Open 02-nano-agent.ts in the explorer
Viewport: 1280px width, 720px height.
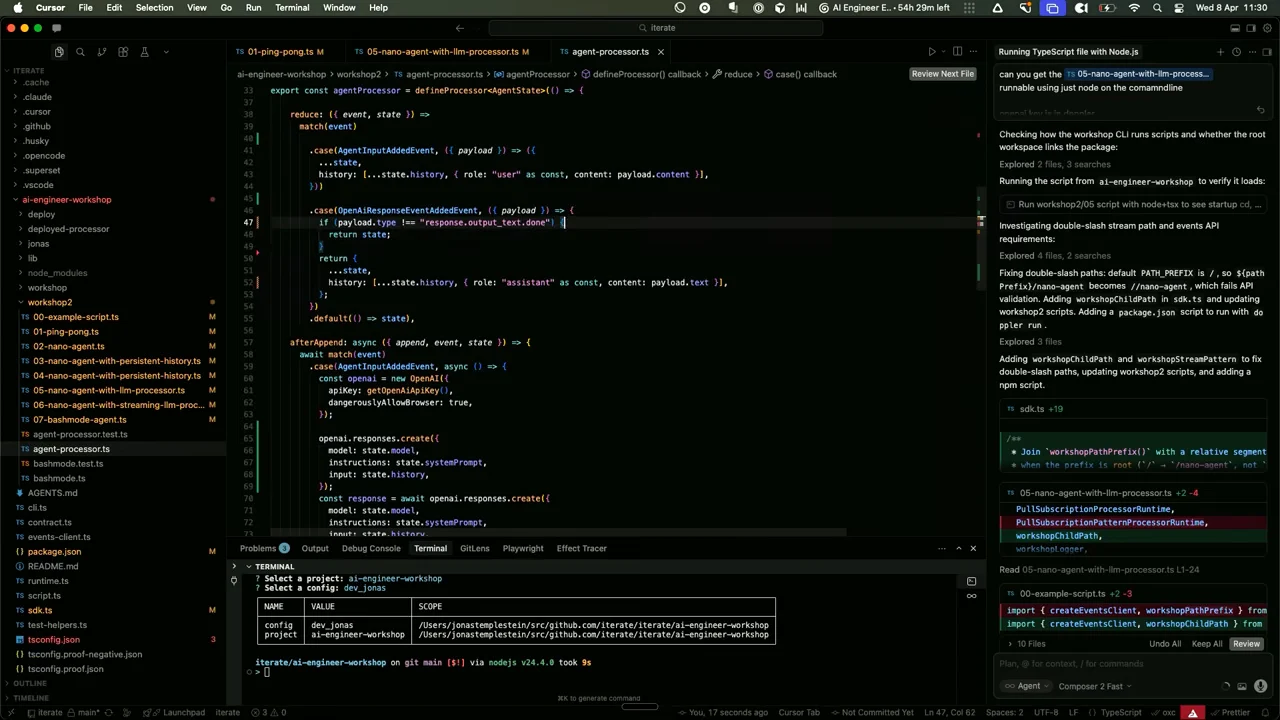[69, 346]
